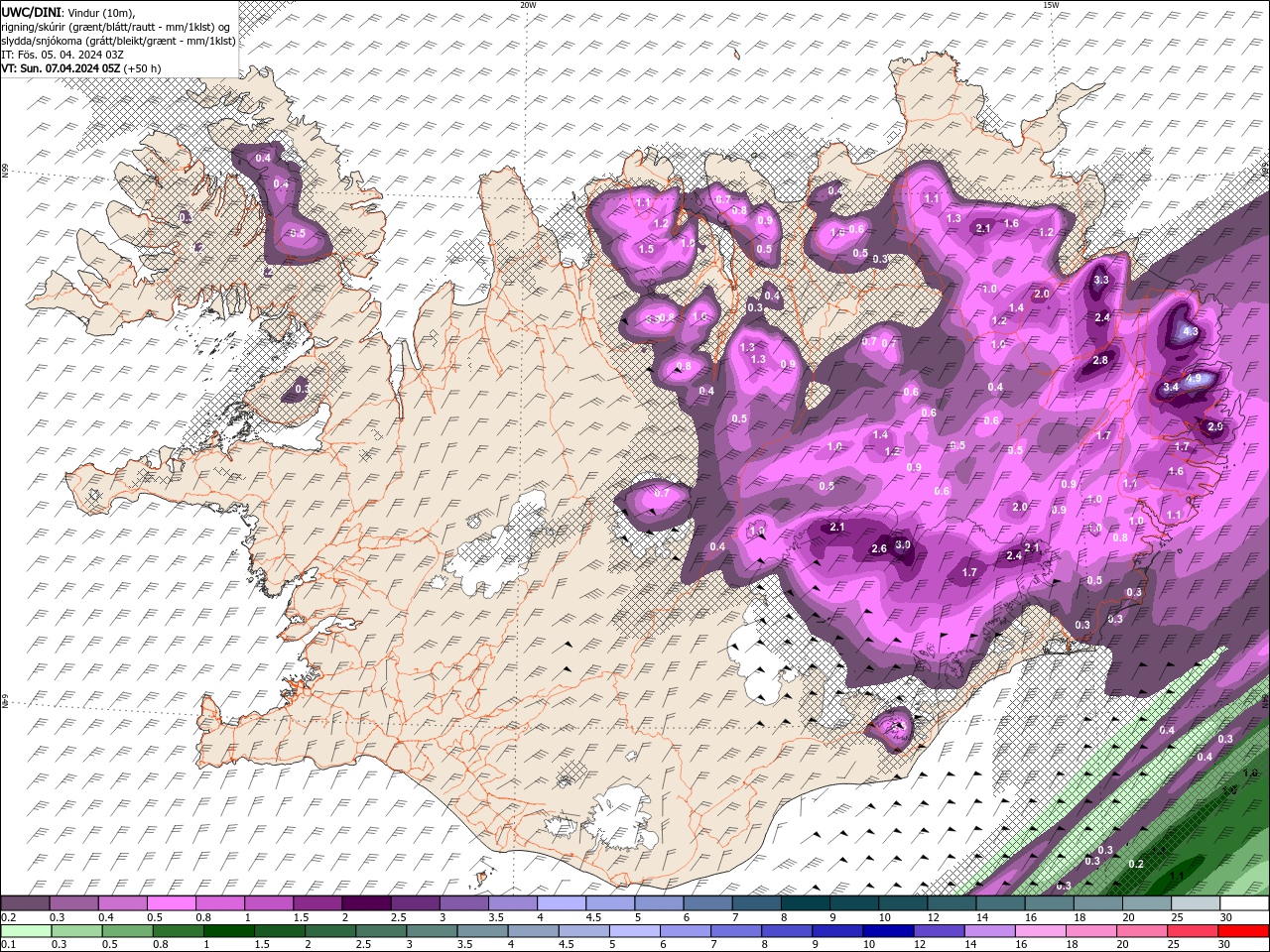Click the '0.1' label starting the rain legend

(7, 945)
